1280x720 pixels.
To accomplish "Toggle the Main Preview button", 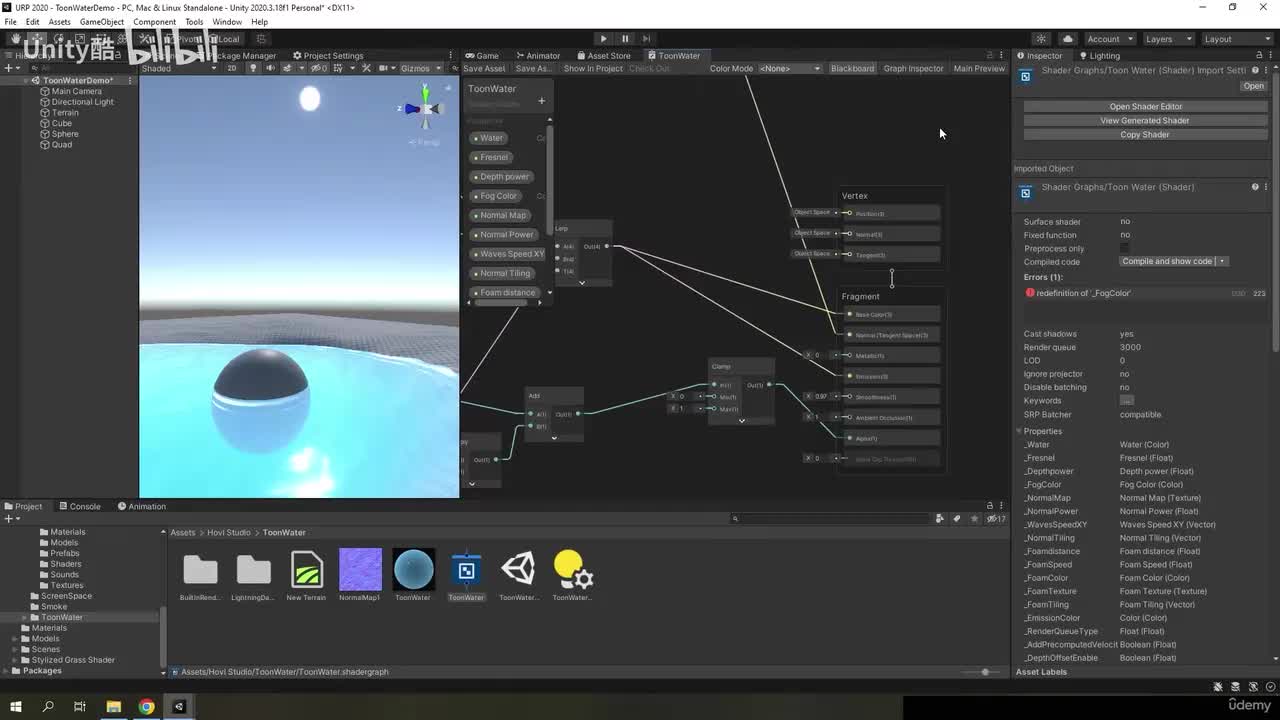I will pos(979,69).
